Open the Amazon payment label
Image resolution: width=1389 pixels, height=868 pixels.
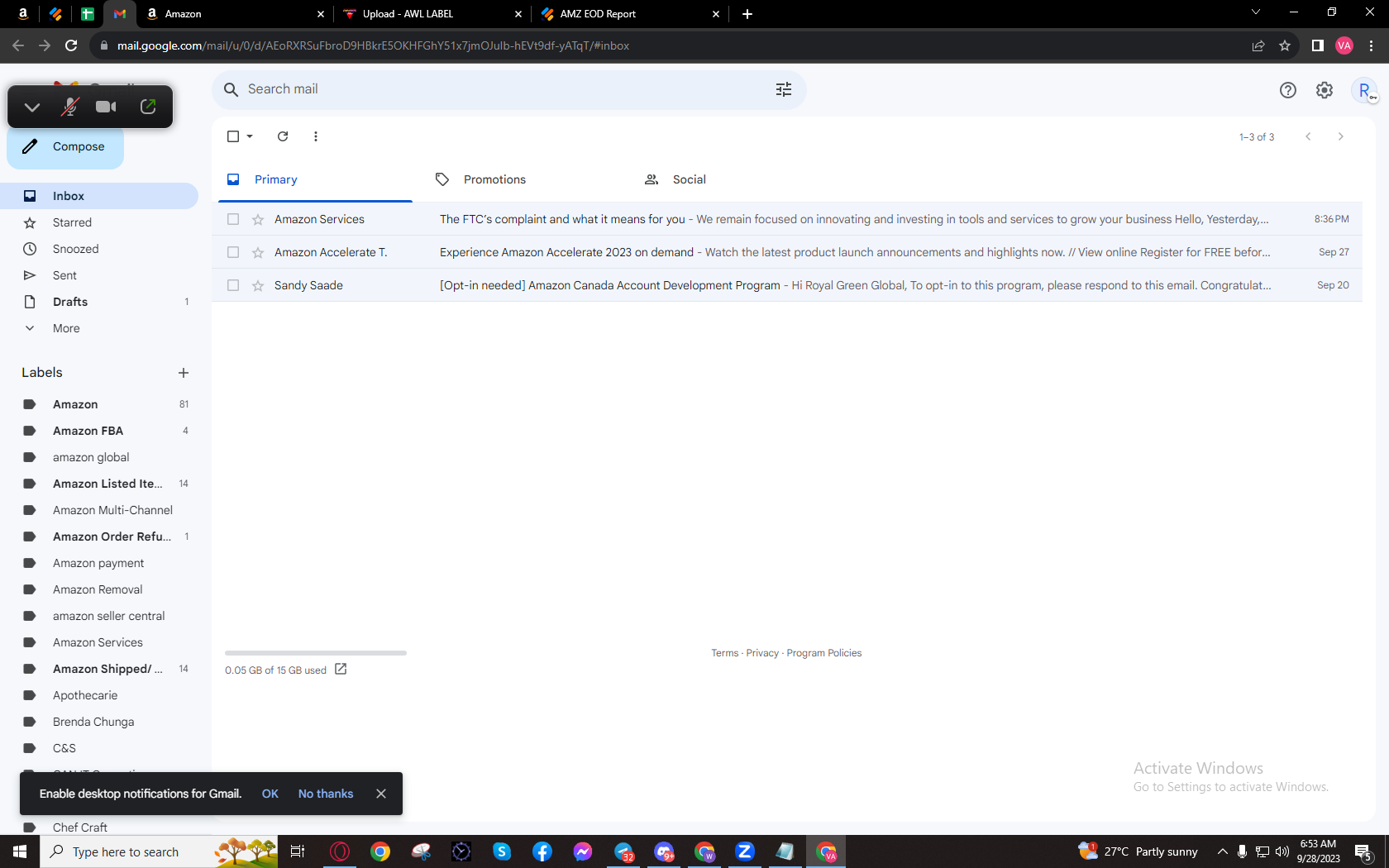tap(99, 563)
